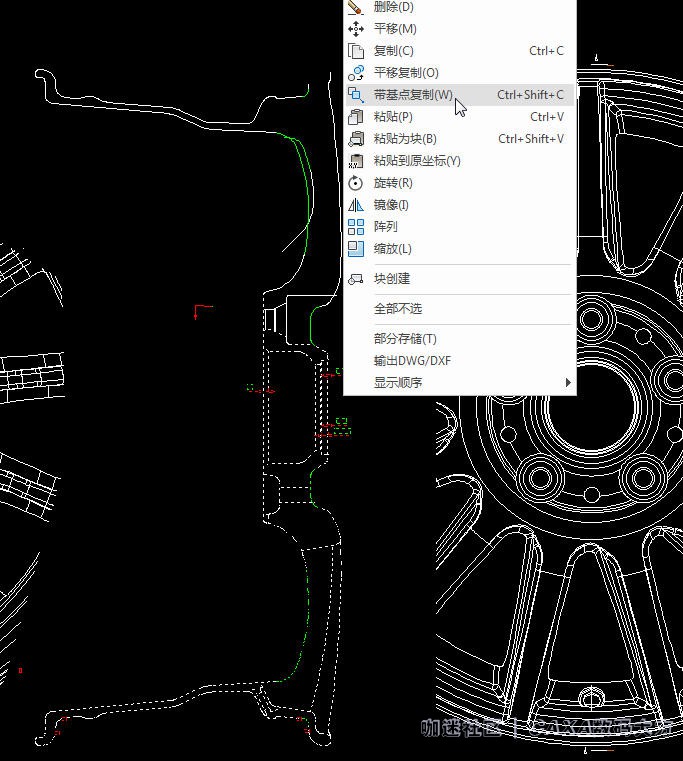Select the Paste as Block (粘贴为块) icon
The height and width of the screenshot is (761, 683).
pos(355,139)
